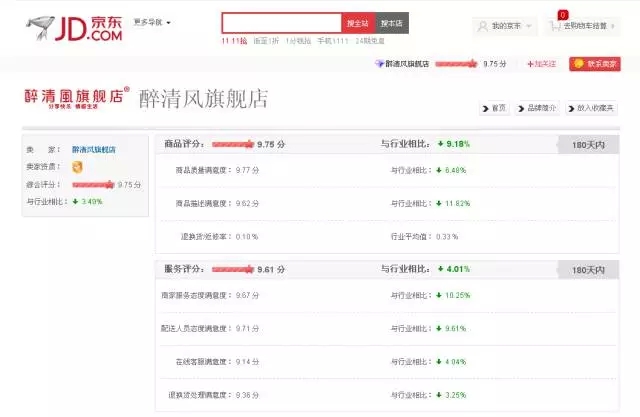Click green arrow beside 3.25%
The image size is (640, 417).
(439, 395)
